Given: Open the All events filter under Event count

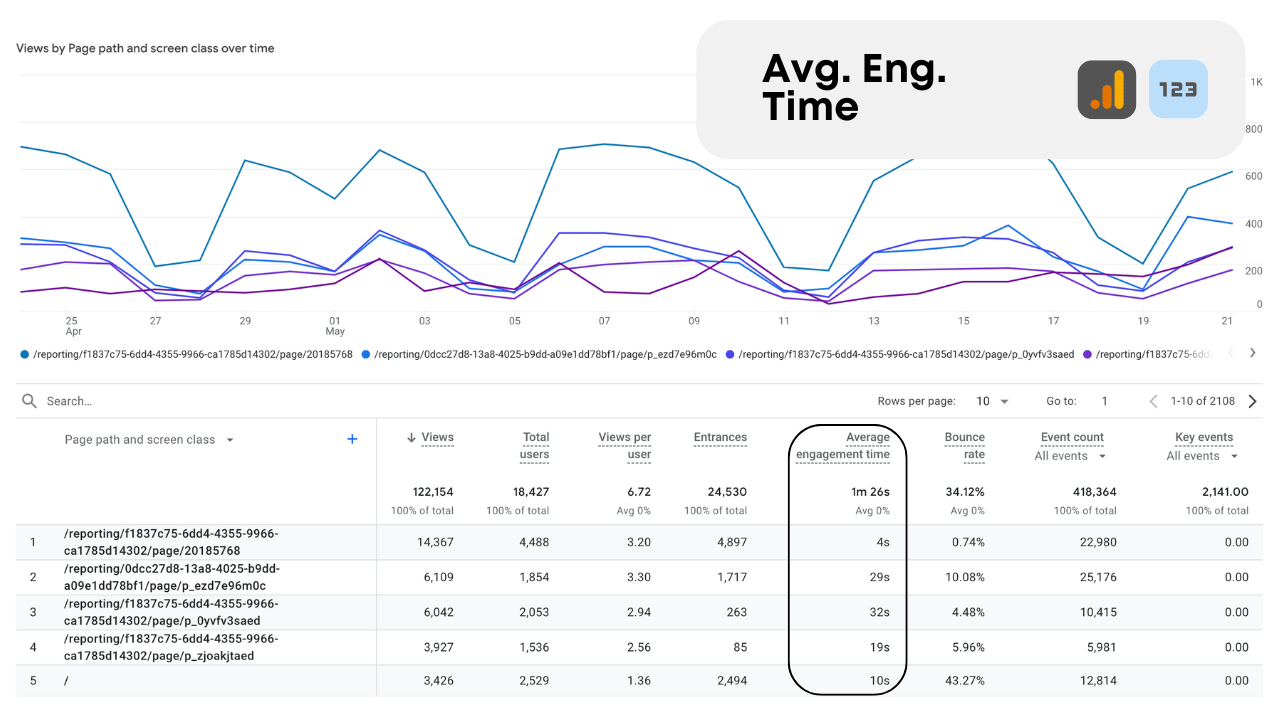Looking at the screenshot, I should (1069, 456).
